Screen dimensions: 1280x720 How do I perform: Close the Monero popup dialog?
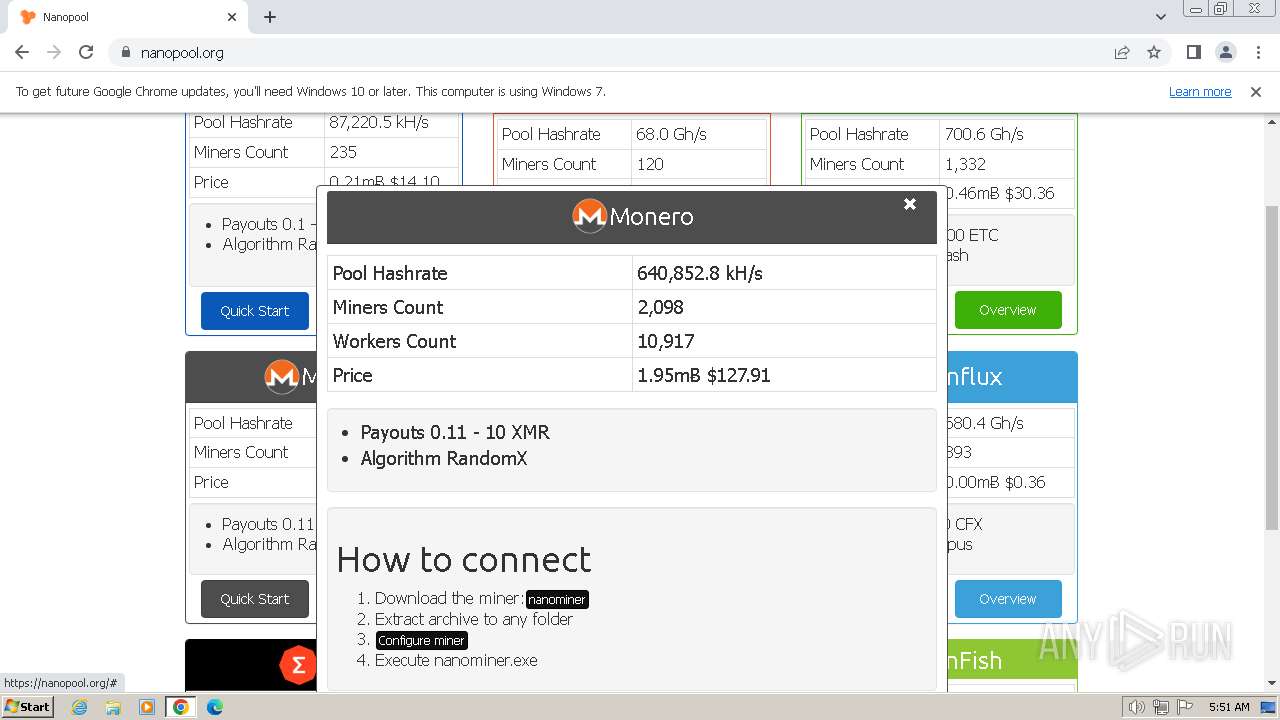tap(910, 204)
